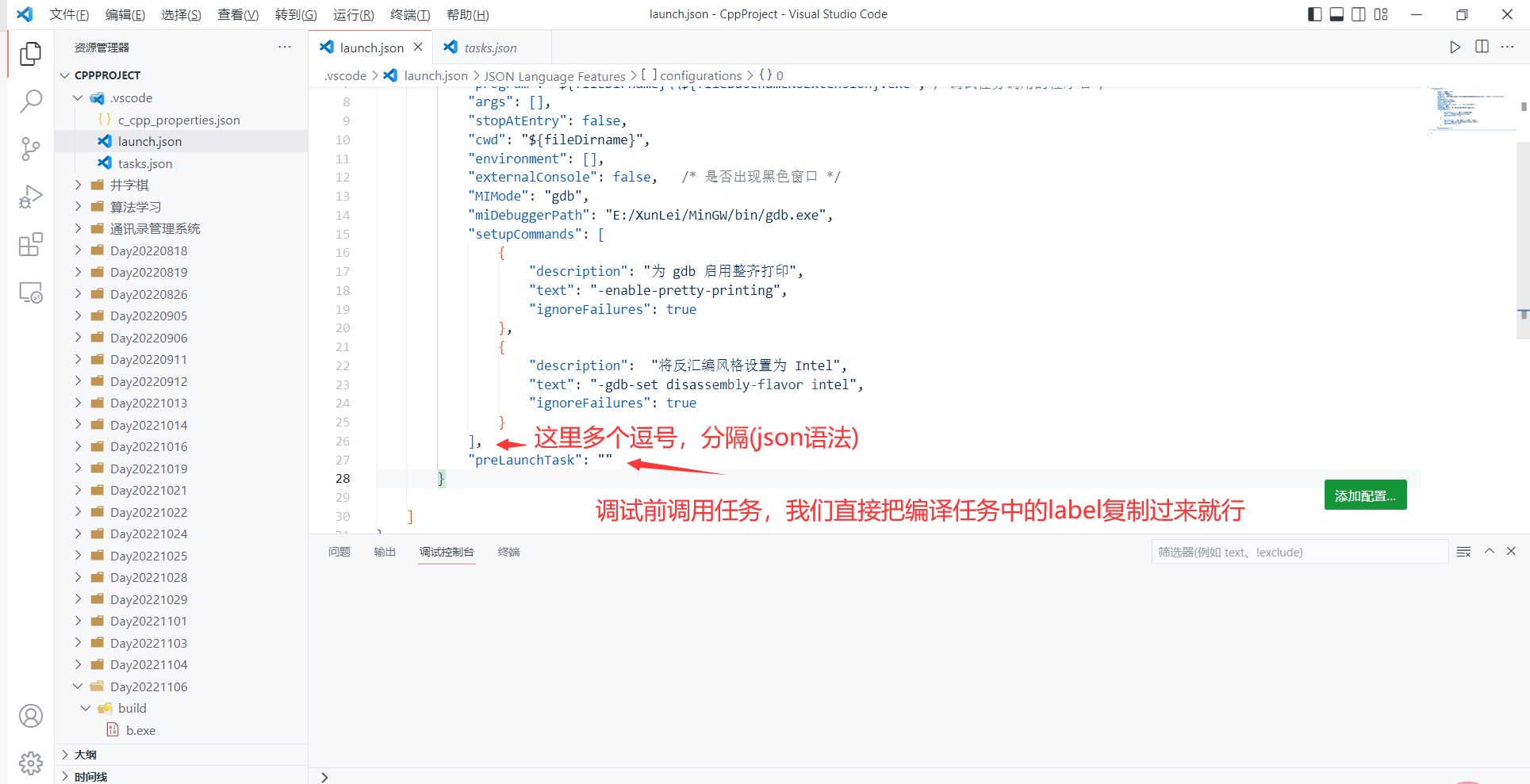Open Run and Debug view icon

click(30, 197)
